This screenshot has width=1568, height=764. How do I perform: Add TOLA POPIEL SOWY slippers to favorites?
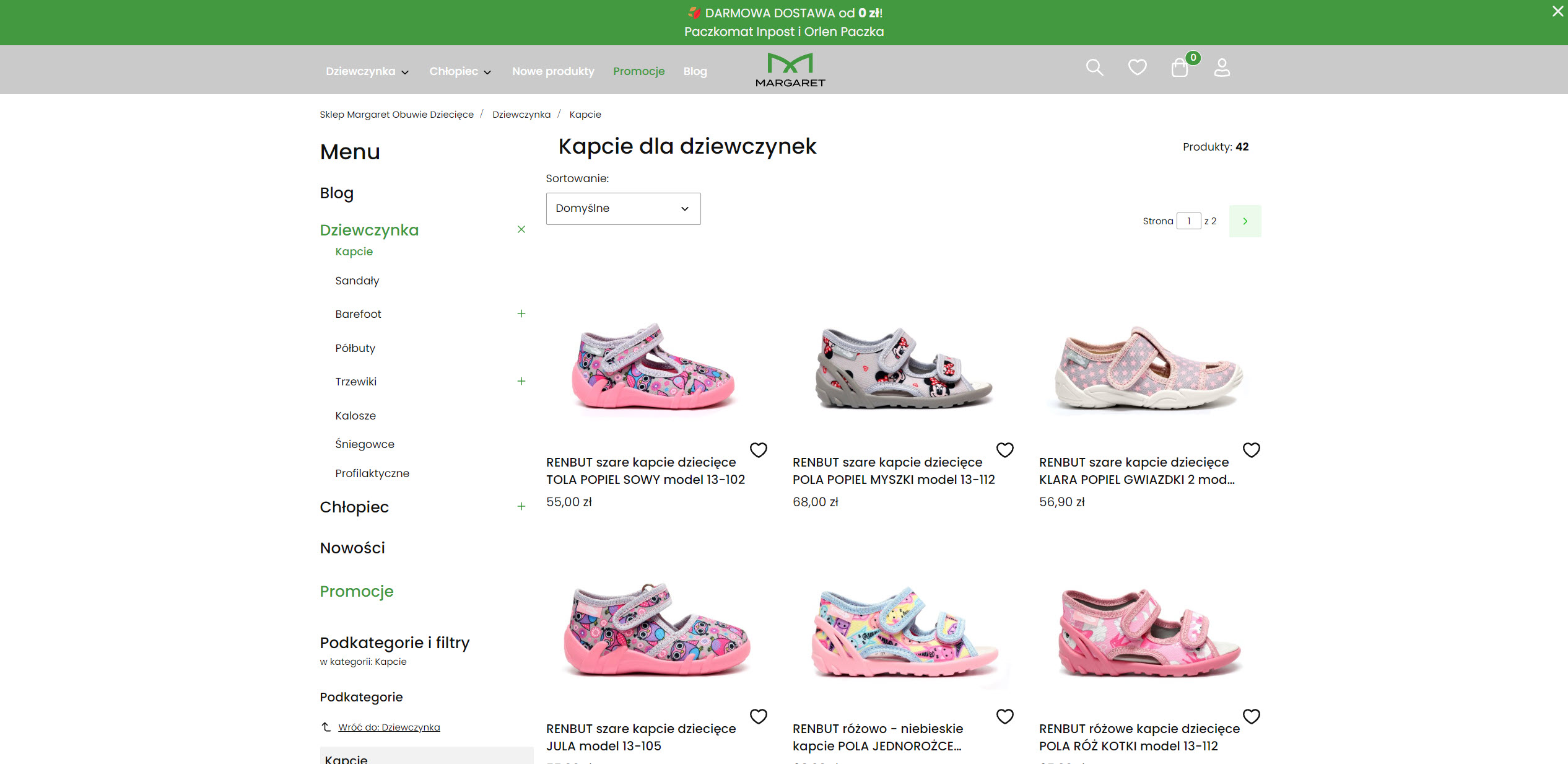759,450
